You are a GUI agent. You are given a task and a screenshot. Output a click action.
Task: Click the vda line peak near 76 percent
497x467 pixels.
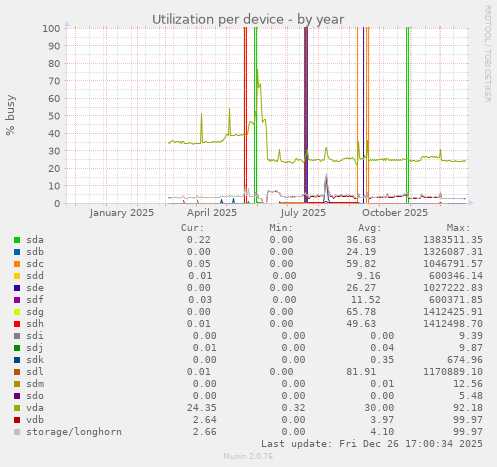pyautogui.click(x=257, y=71)
